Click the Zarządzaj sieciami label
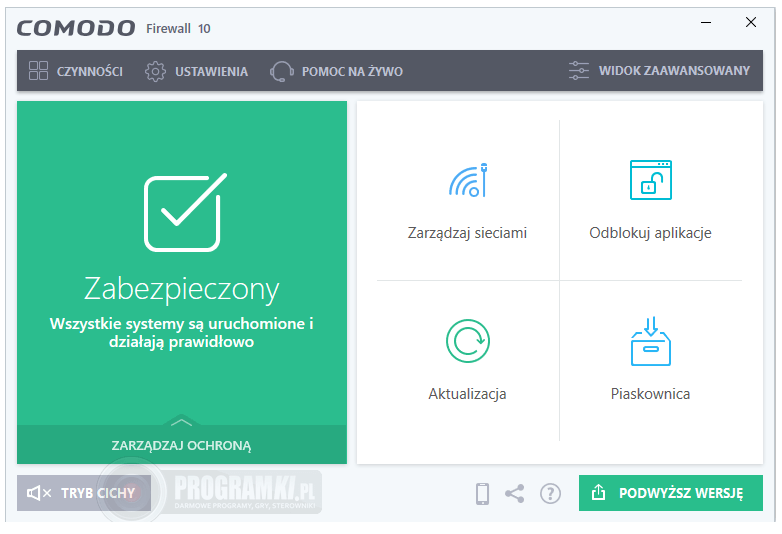Screen dimensions: 782x534 click(x=467, y=233)
